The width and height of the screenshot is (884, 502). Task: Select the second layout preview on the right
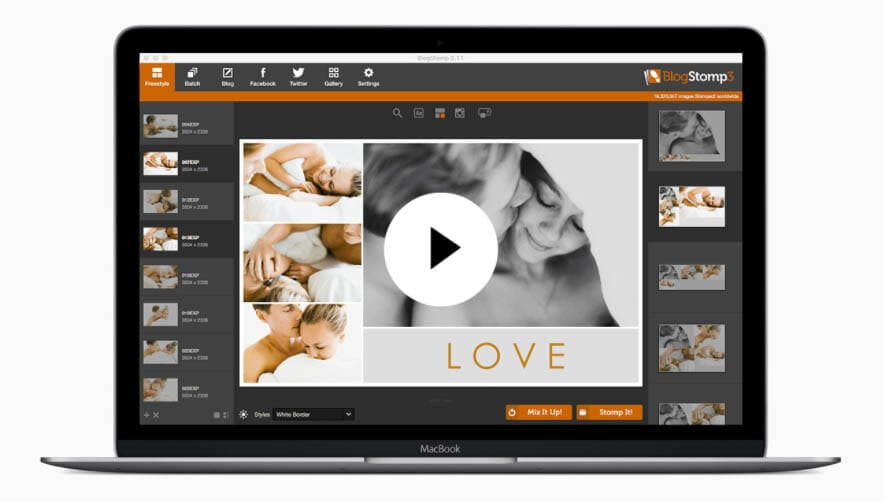tap(692, 206)
